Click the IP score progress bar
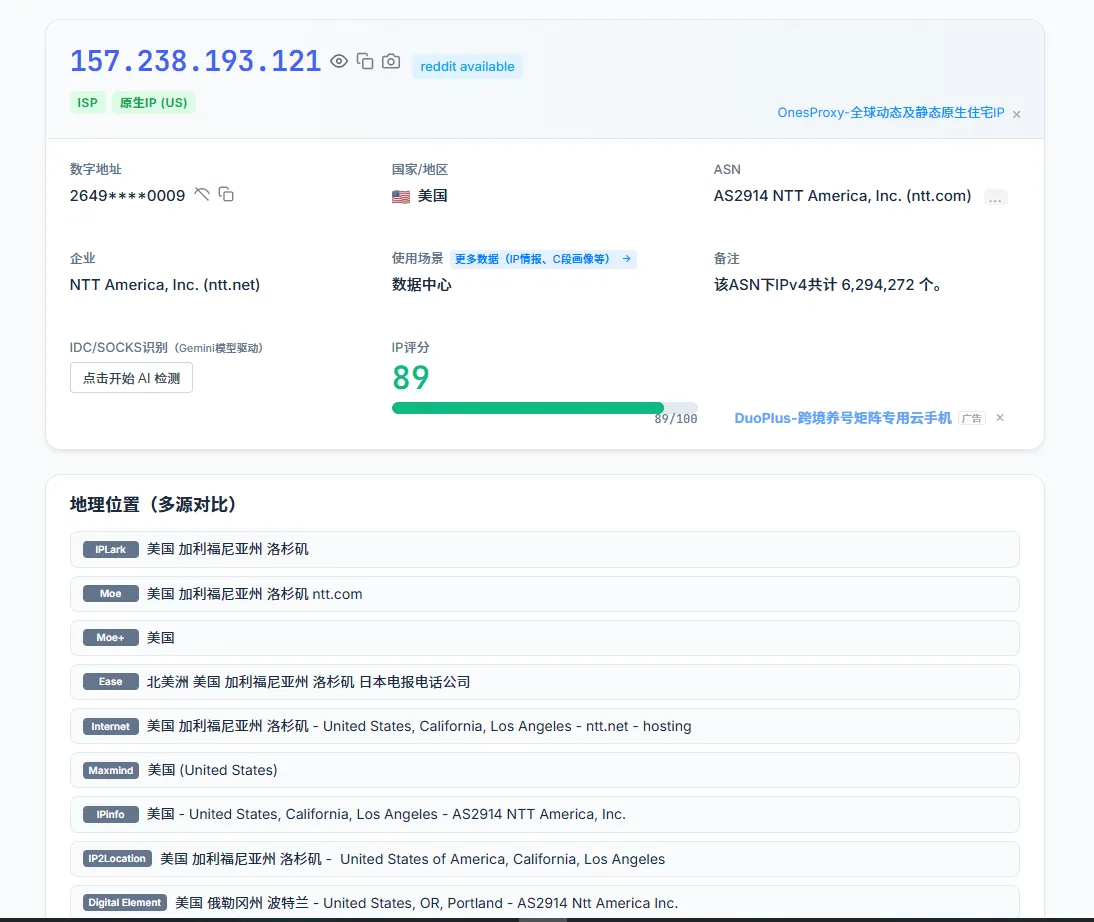The height and width of the screenshot is (922, 1094). [544, 408]
